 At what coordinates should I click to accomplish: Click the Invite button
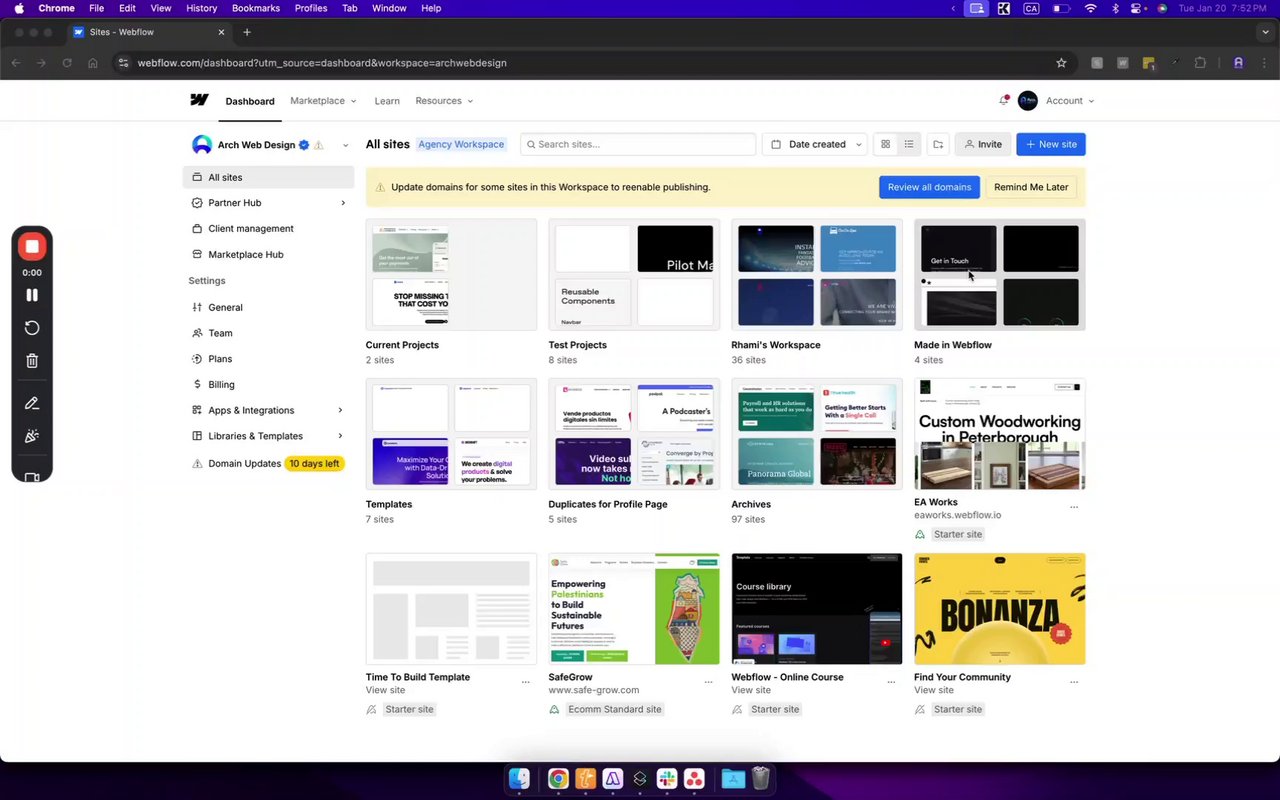point(983,144)
